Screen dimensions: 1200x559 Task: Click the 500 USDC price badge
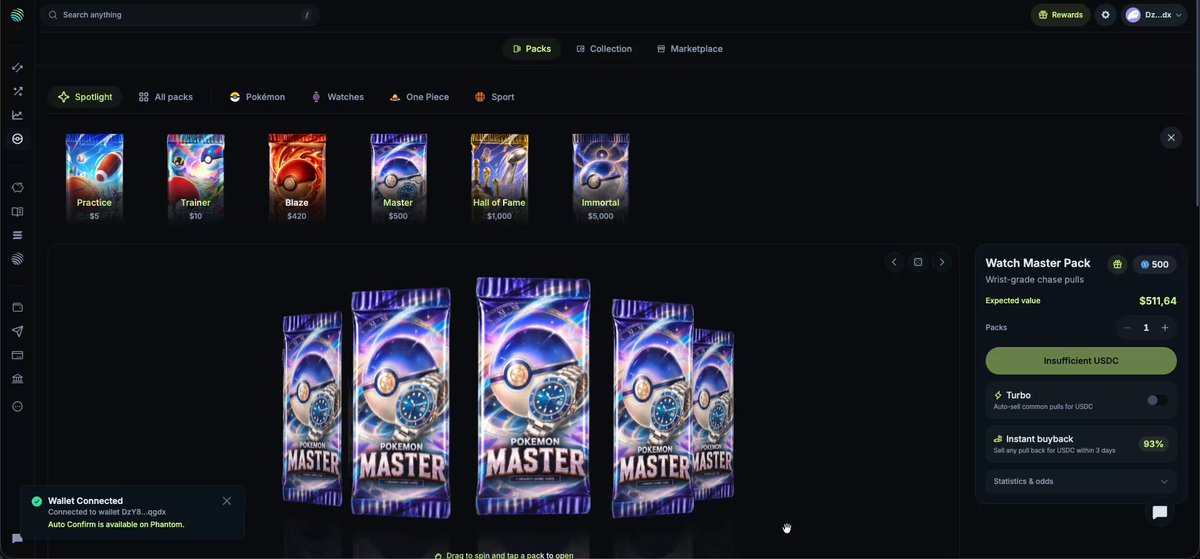pyautogui.click(x=1154, y=265)
